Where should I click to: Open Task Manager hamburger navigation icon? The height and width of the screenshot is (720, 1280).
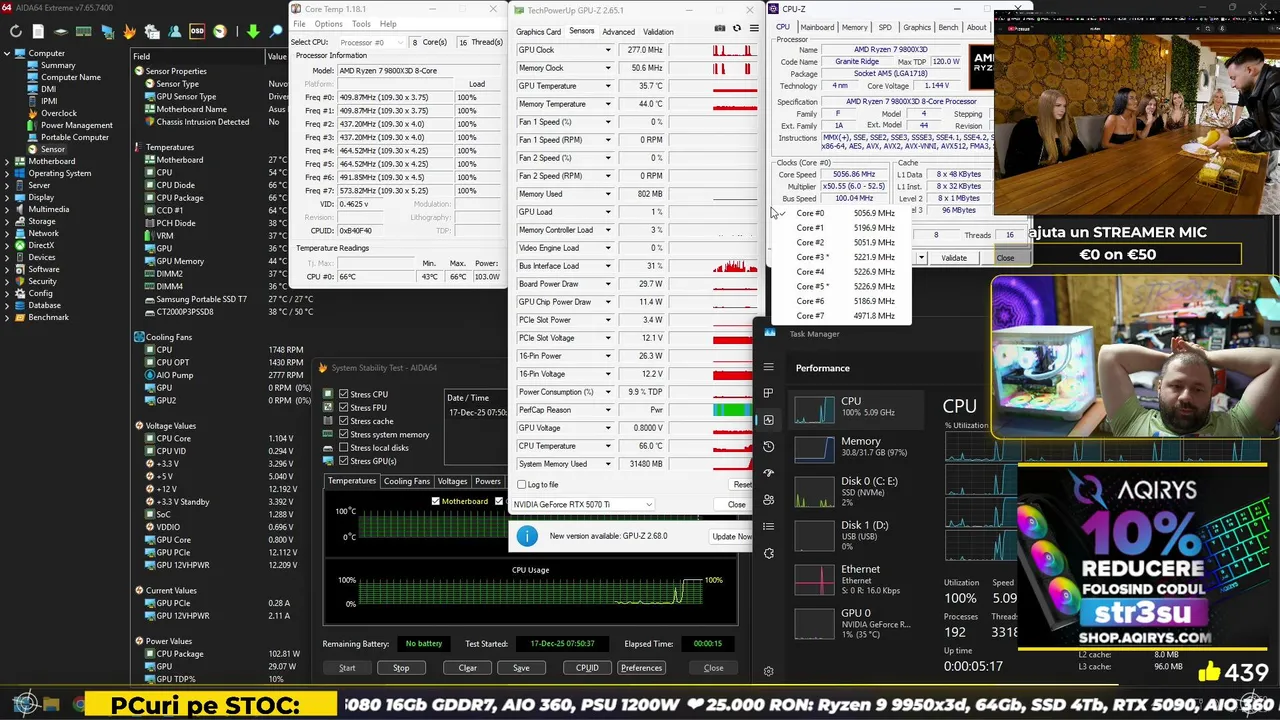tap(768, 367)
